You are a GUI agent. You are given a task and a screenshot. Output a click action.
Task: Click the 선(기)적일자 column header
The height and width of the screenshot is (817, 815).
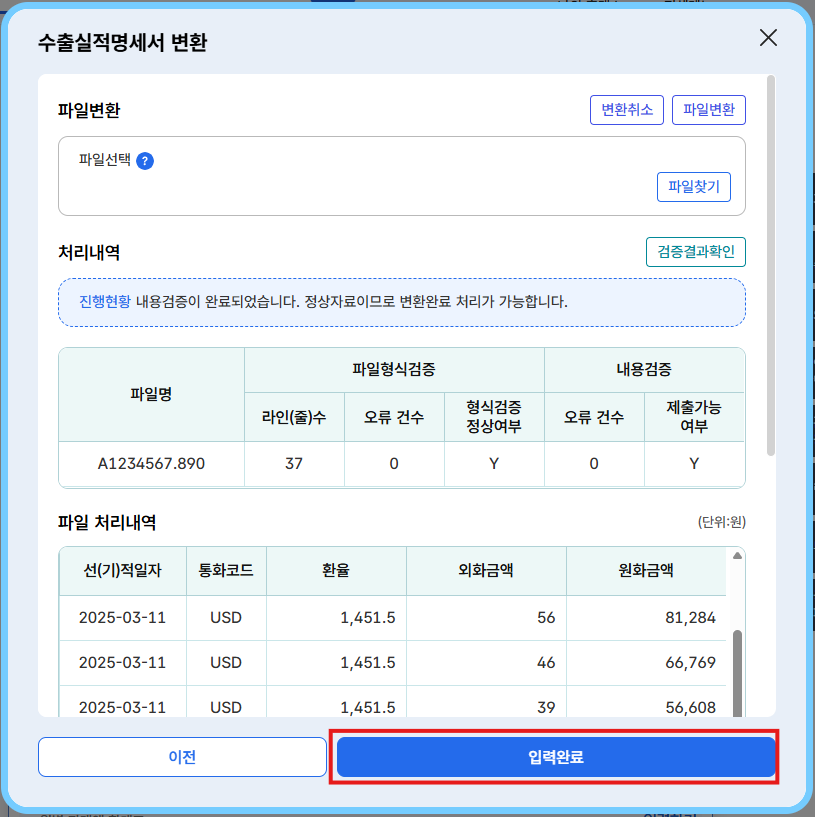122,571
